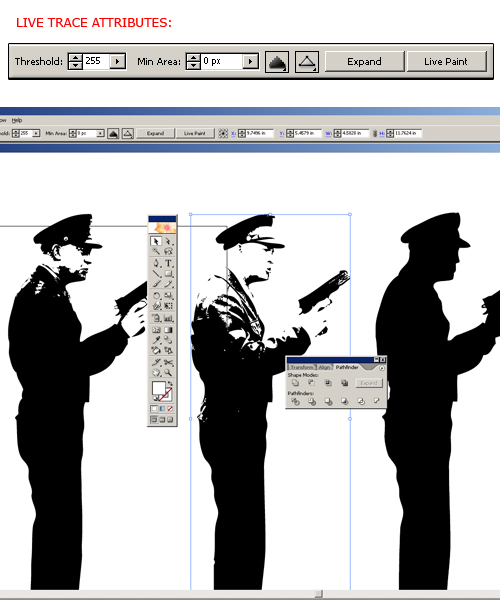Click the Divide pathfinder icon
Image resolution: width=500 pixels, height=614 pixels.
click(296, 401)
